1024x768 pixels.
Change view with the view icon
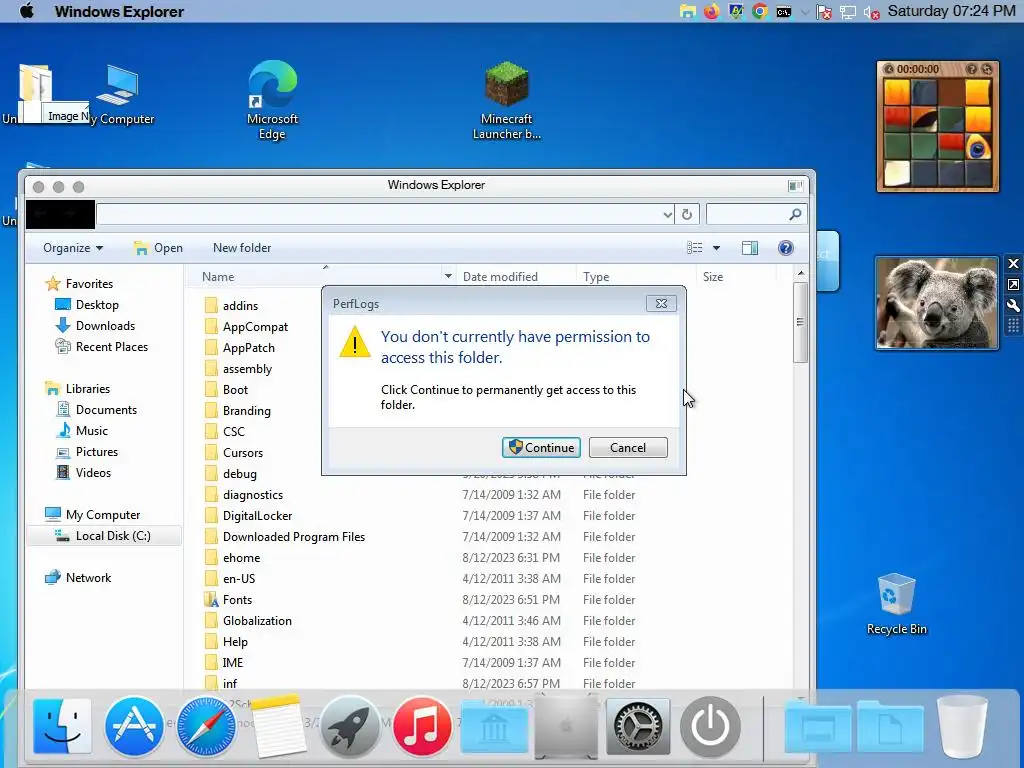click(x=695, y=248)
